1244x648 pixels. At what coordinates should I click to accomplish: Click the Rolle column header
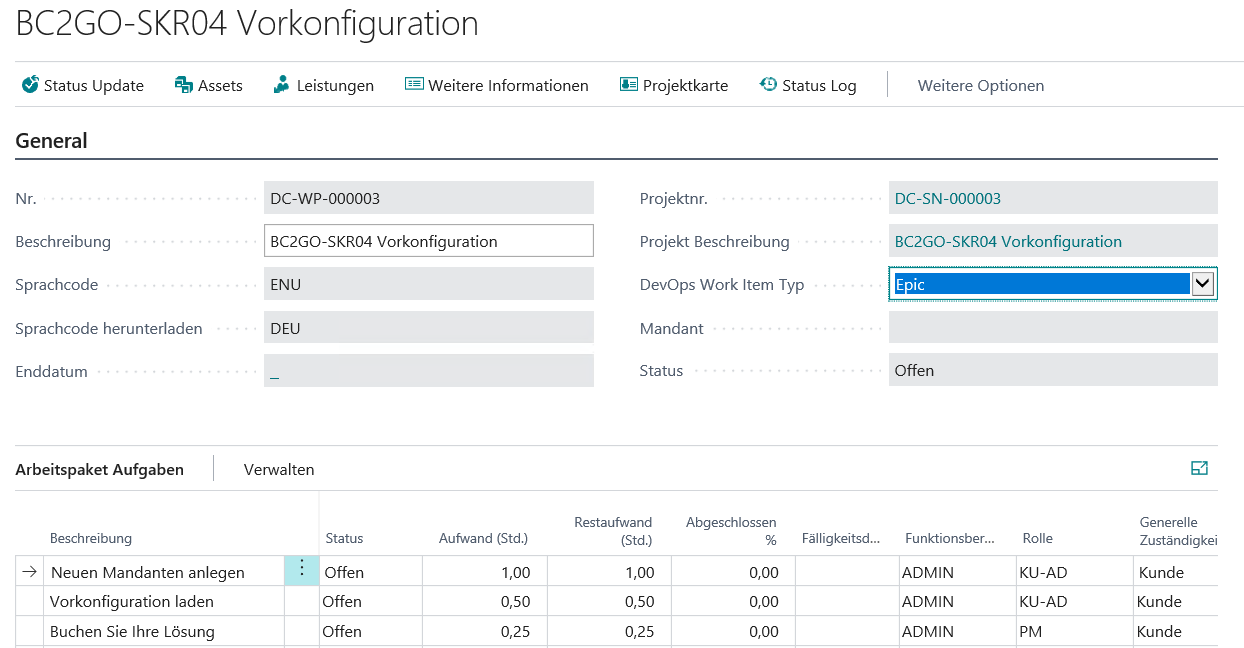click(x=1037, y=538)
